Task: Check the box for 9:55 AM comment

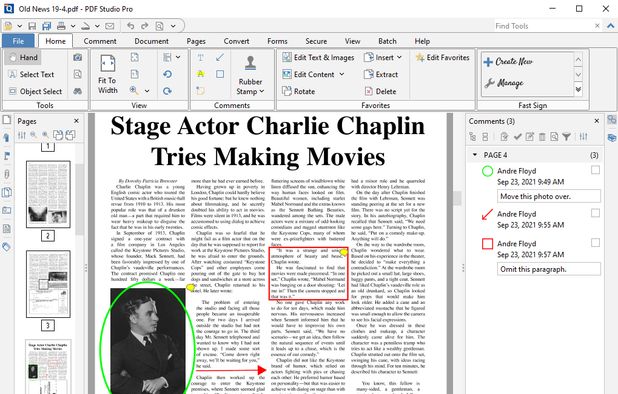Action: coord(596,213)
